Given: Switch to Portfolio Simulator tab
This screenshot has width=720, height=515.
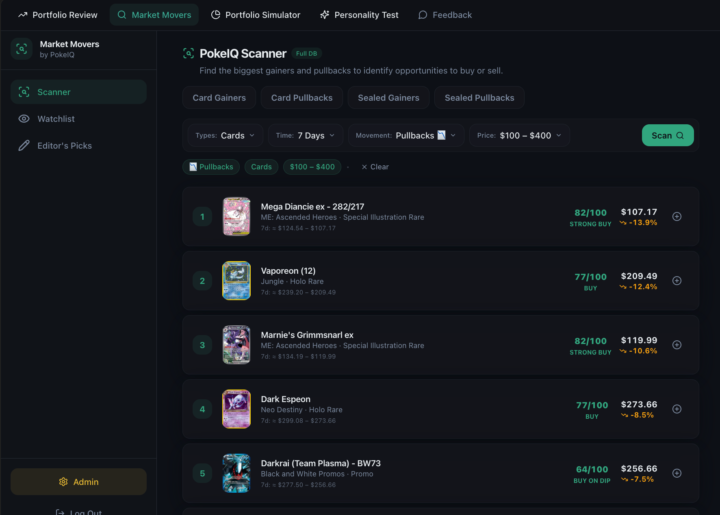Looking at the screenshot, I should point(255,15).
